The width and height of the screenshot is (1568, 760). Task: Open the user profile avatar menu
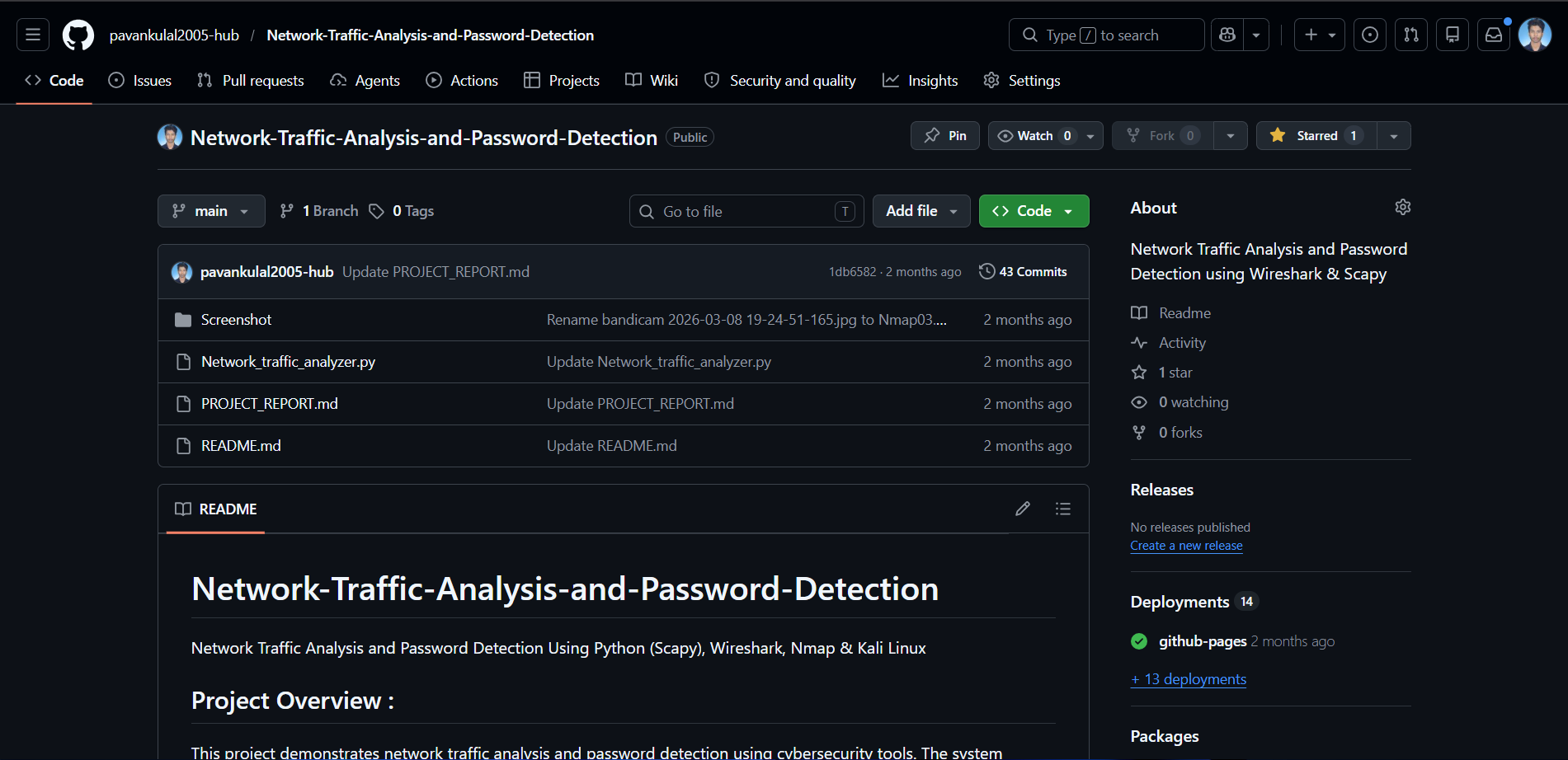(x=1535, y=35)
